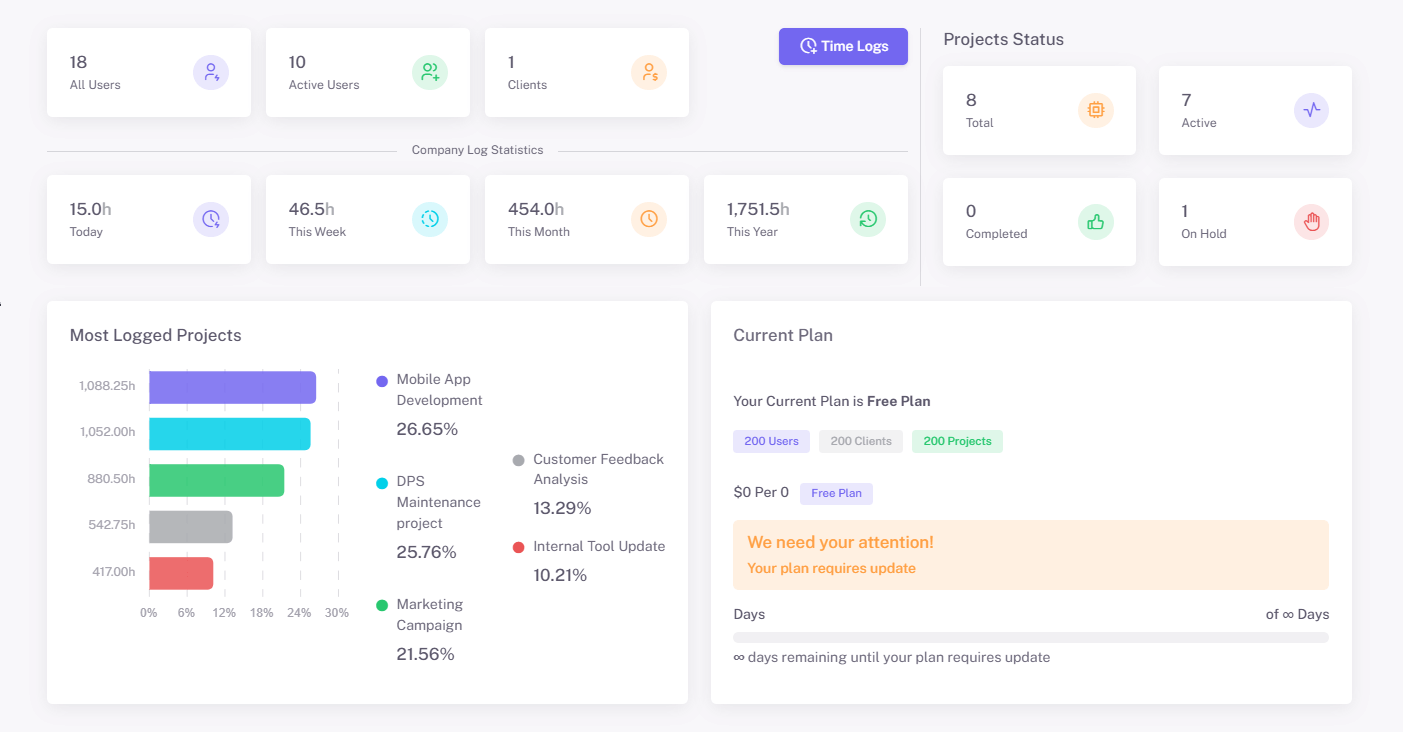Click the 'of ∞ Days' text
This screenshot has width=1403, height=732.
coord(1297,614)
